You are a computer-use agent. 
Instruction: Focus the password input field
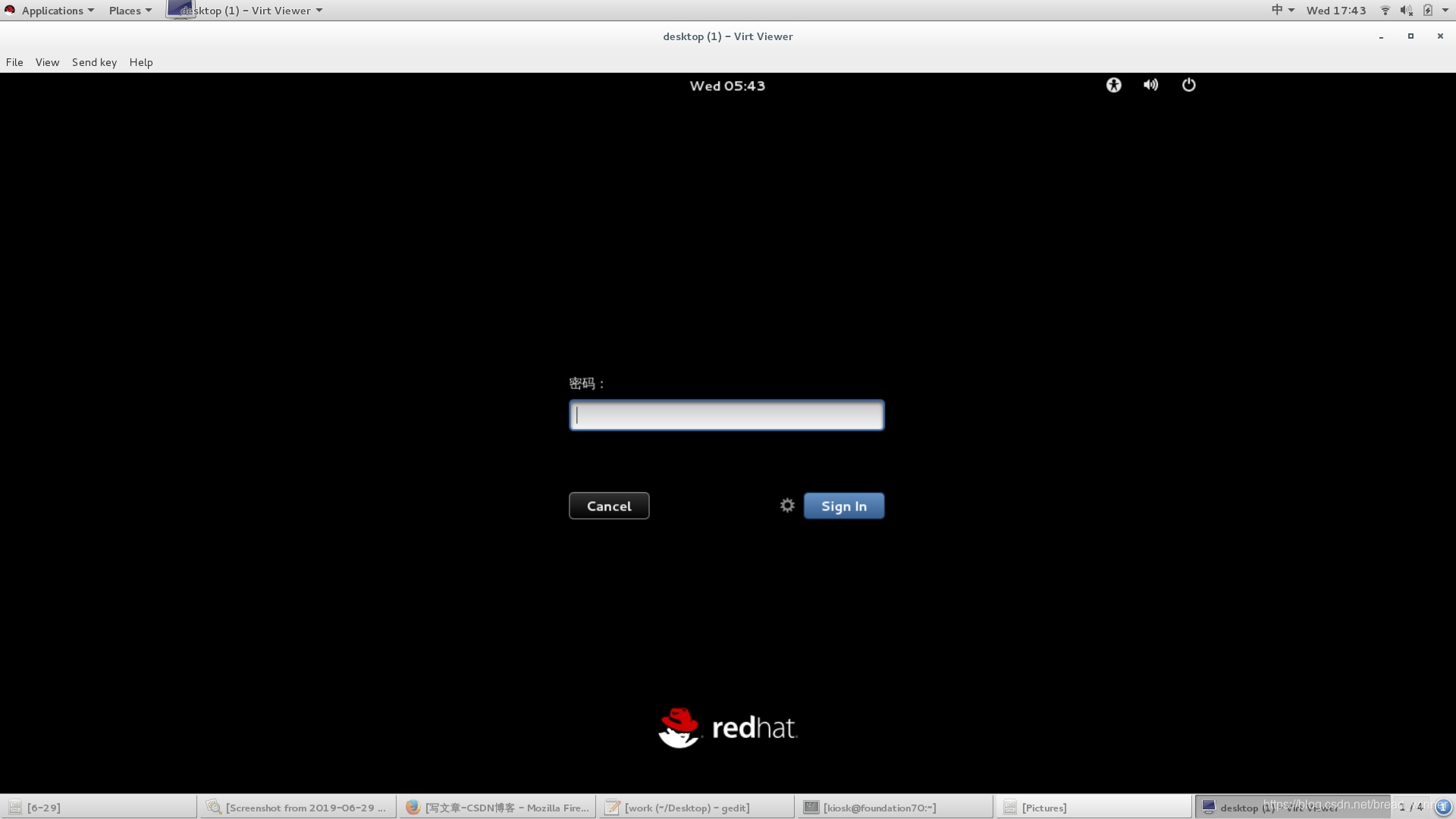point(726,415)
